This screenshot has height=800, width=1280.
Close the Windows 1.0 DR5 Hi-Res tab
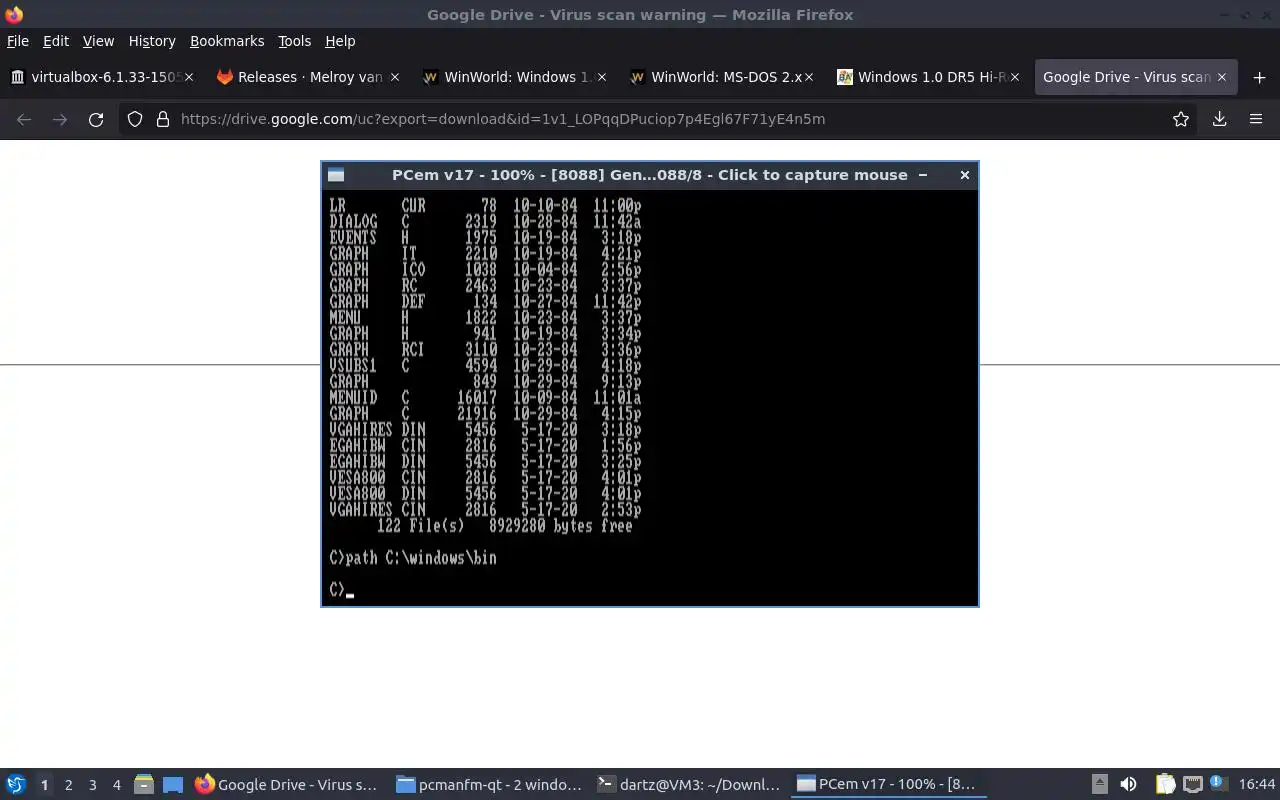[1015, 77]
